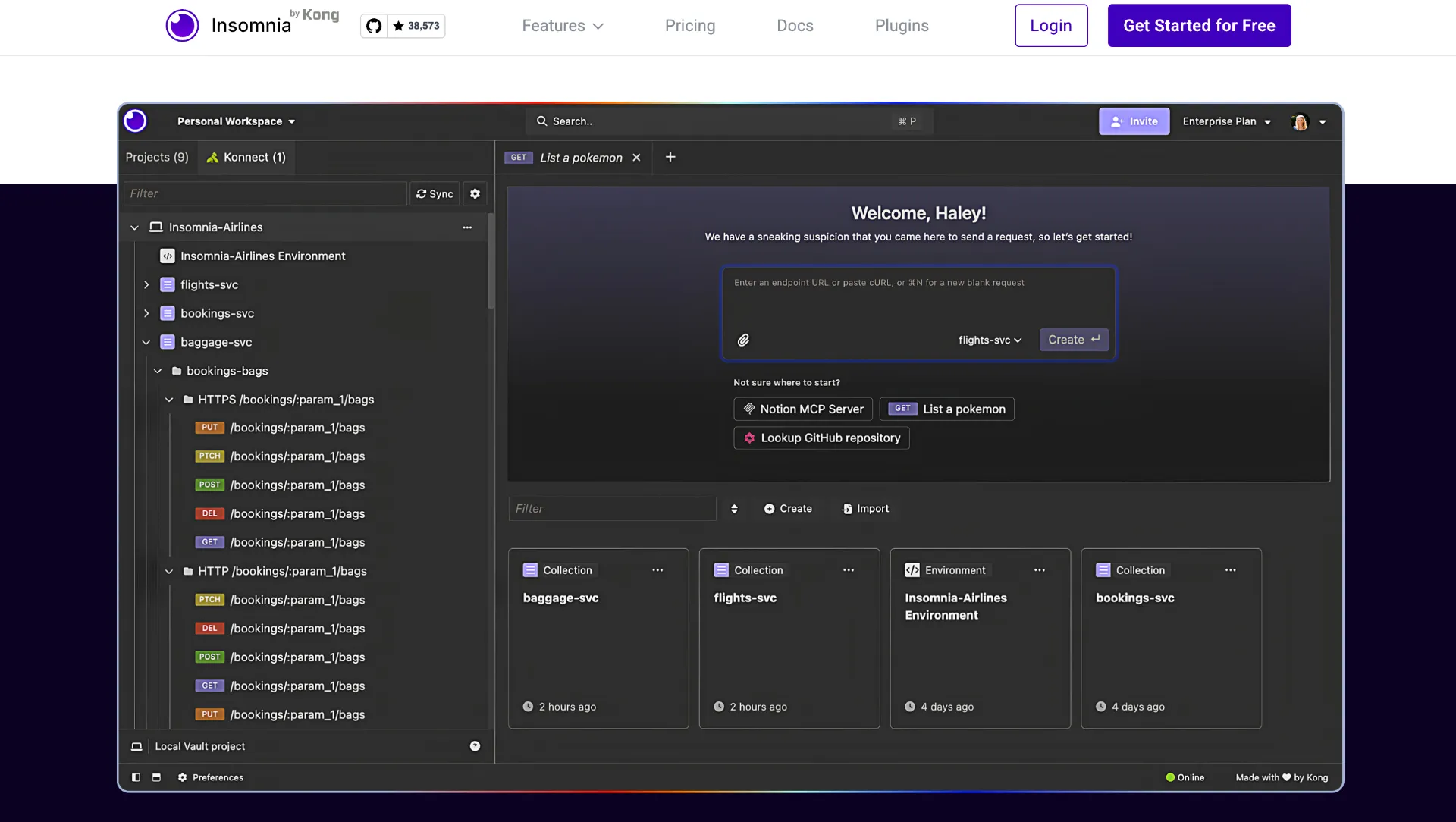Screen dimensions: 1456x822
Task: Open the flights-svc collection selector
Action: [x=990, y=340]
